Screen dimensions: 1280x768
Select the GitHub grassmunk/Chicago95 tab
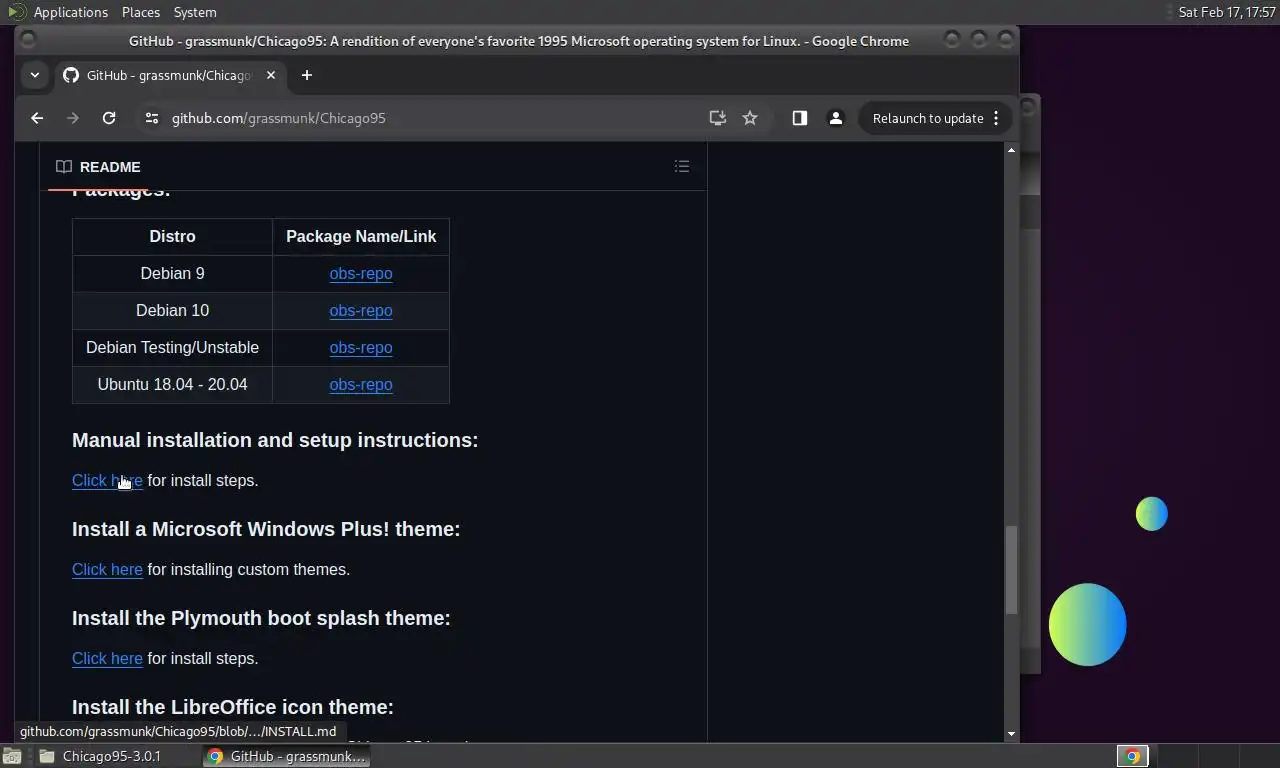point(169,75)
